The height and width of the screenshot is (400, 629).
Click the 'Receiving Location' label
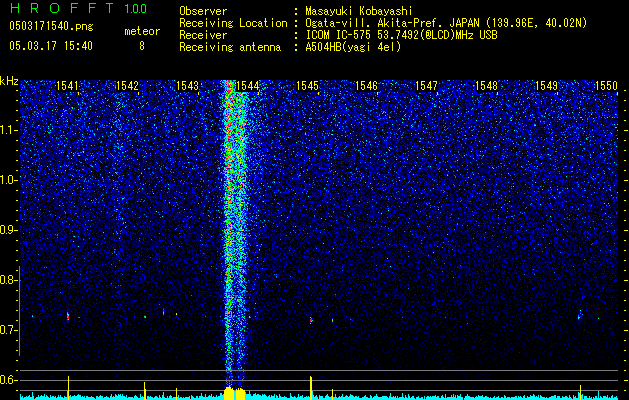pyautogui.click(x=233, y=23)
